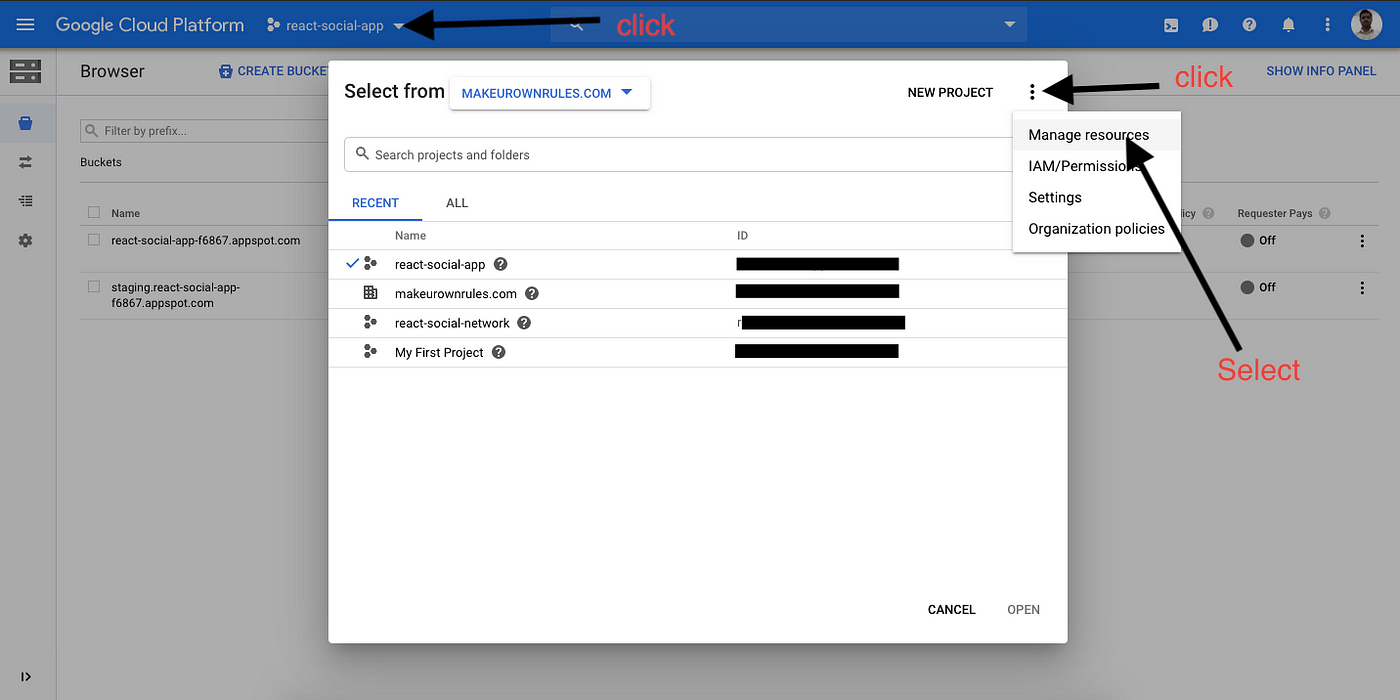Screen dimensions: 1400x700
Task: Open the MAKEUROWNRULES.COM organization dropdown
Action: click(x=549, y=93)
